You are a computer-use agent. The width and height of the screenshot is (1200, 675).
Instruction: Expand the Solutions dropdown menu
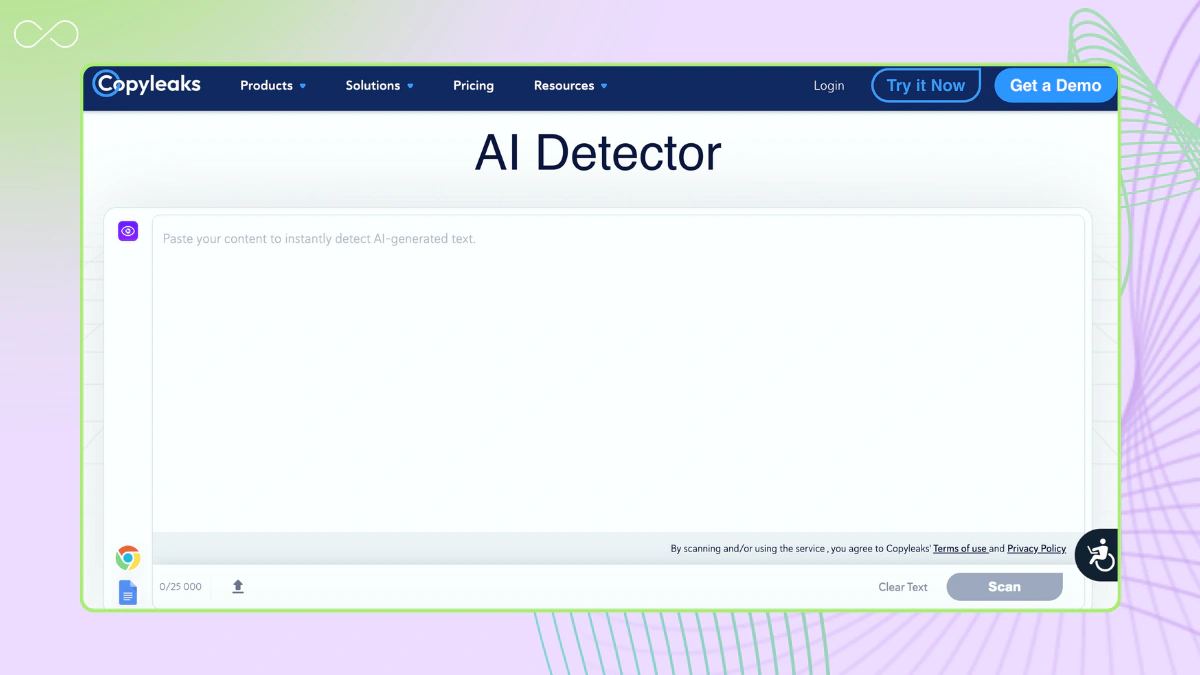[379, 86]
